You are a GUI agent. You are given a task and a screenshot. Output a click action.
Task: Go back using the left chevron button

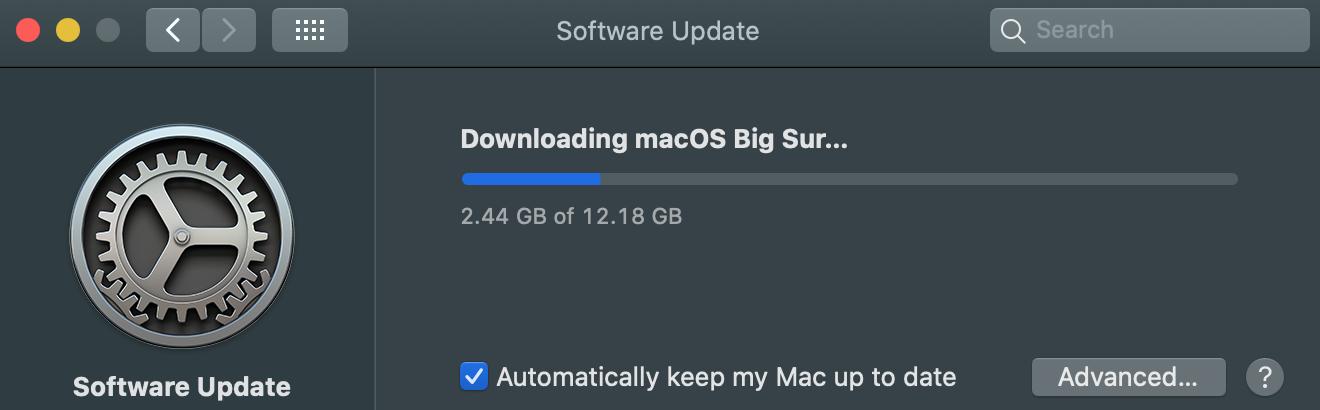pyautogui.click(x=173, y=30)
